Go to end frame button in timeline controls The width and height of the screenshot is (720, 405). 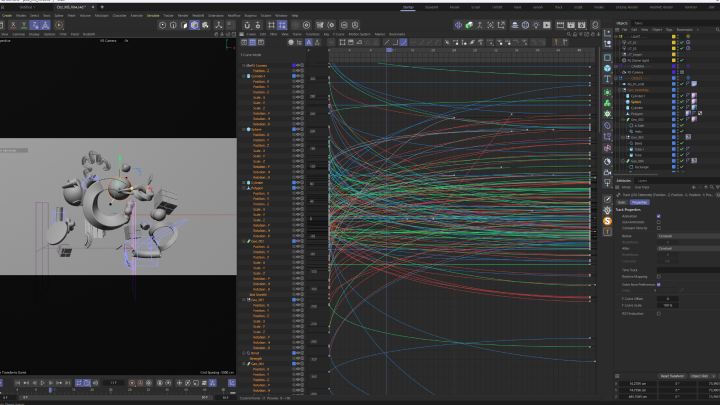coord(68,382)
